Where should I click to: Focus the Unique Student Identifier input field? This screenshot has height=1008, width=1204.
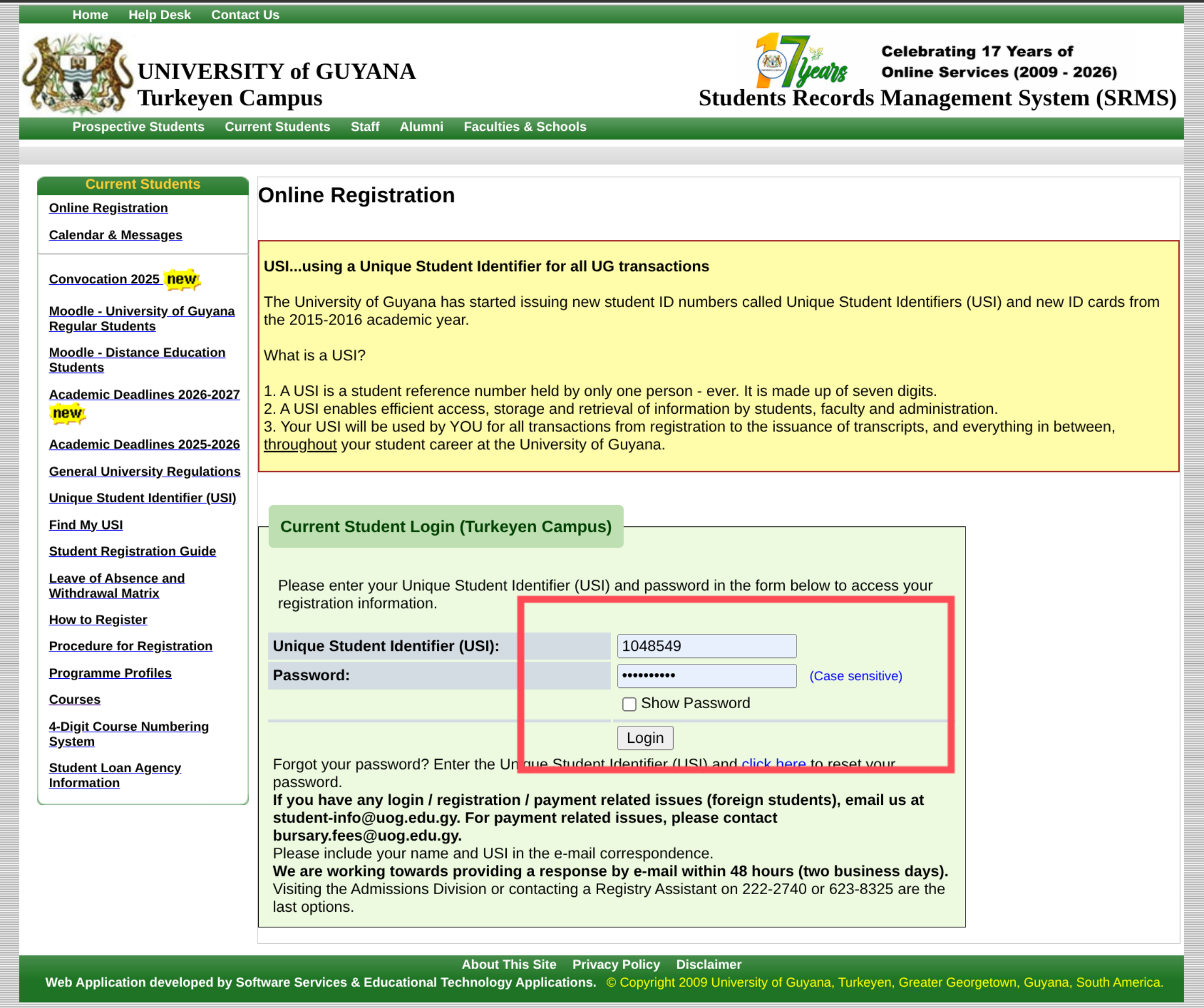706,646
